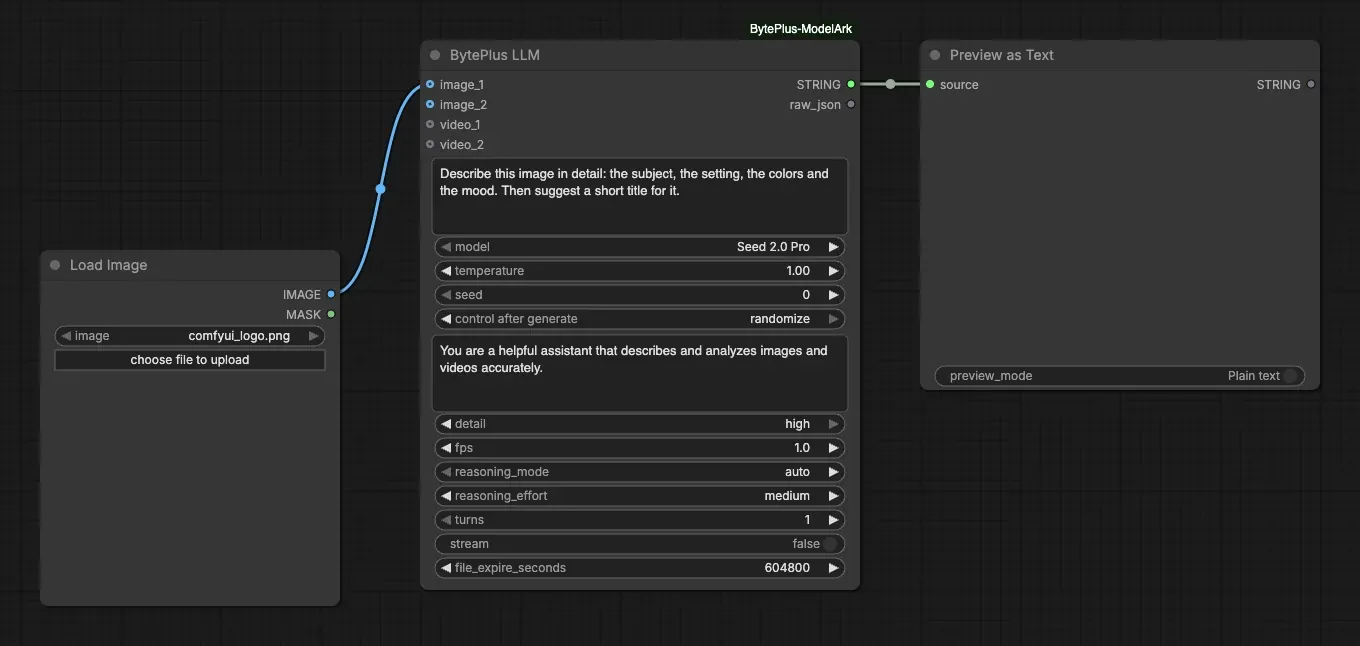This screenshot has height=646, width=1360.
Task: Click the Preview as Text output area
Action: click(1120, 229)
